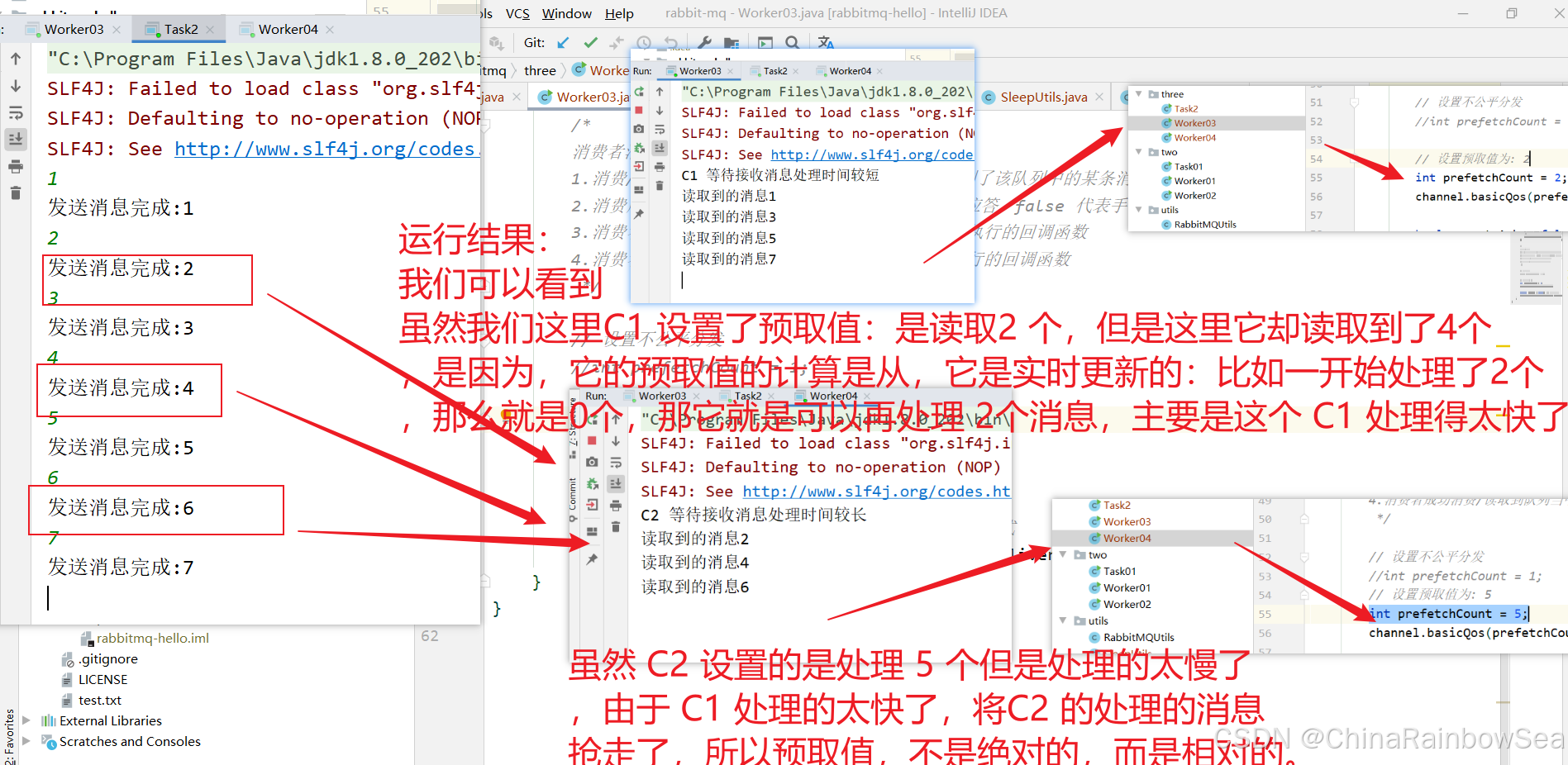1568x765 pixels.
Task: Click Search Everywhere magnifier icon
Action: click(792, 43)
